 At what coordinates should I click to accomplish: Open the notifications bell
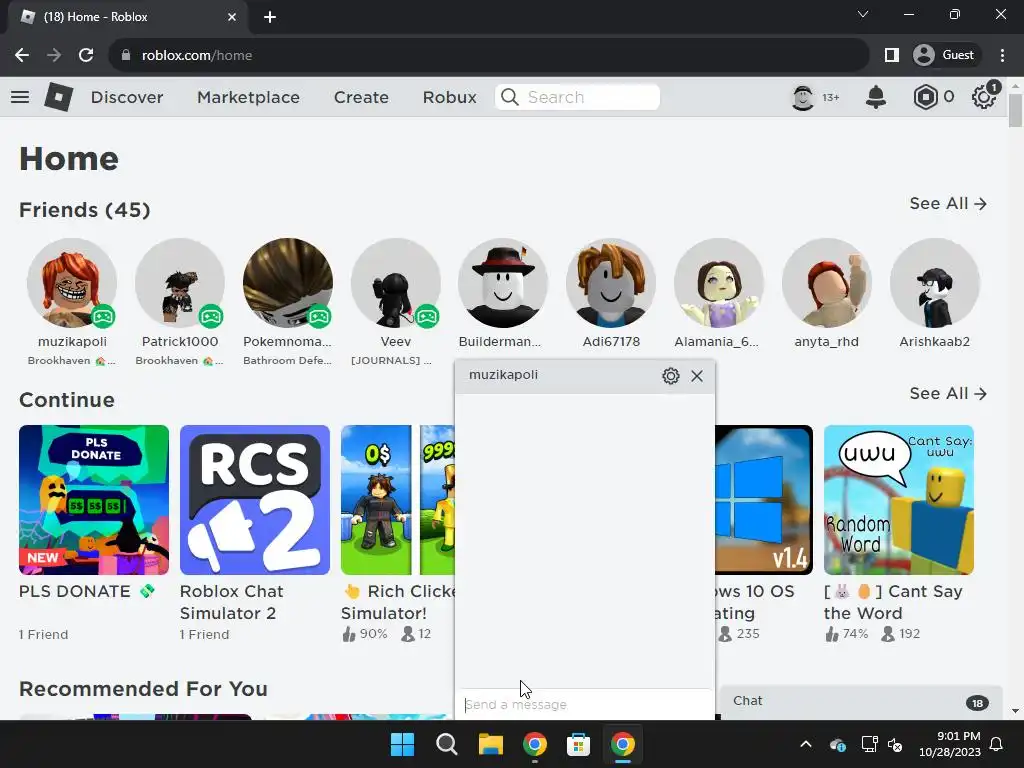tap(876, 97)
